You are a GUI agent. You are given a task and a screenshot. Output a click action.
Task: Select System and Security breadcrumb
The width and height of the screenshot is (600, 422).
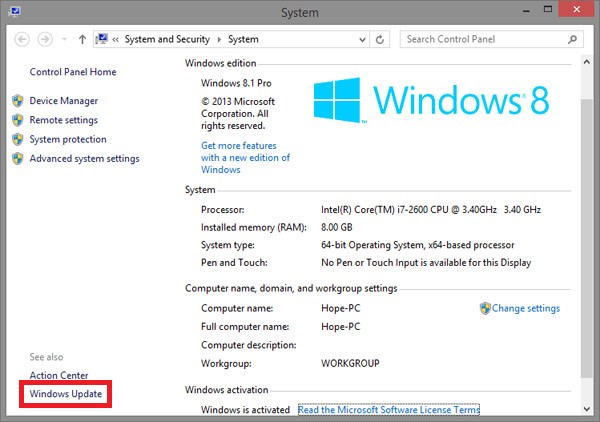click(167, 39)
